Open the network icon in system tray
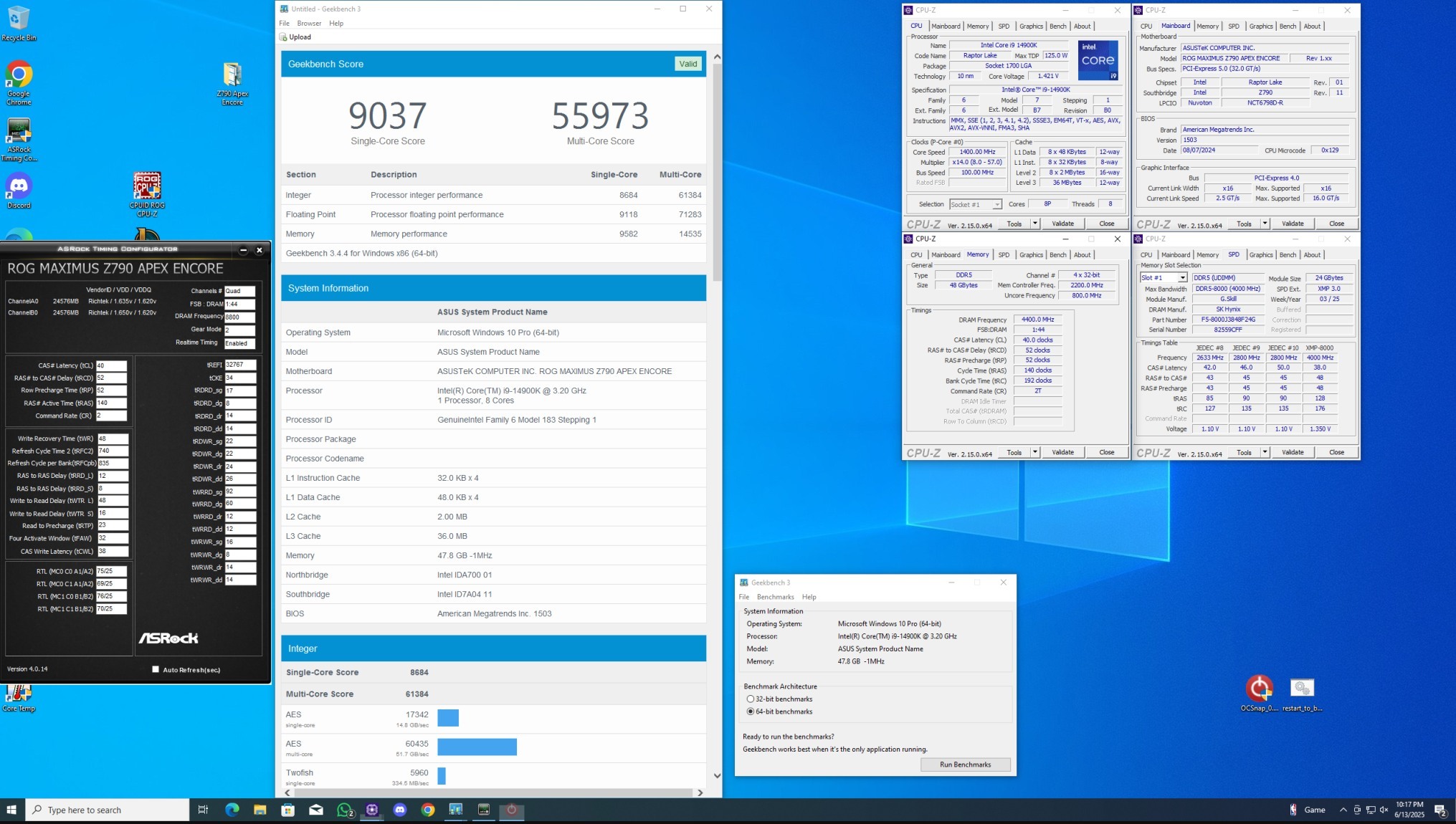This screenshot has width=1456, height=824. [x=1371, y=810]
